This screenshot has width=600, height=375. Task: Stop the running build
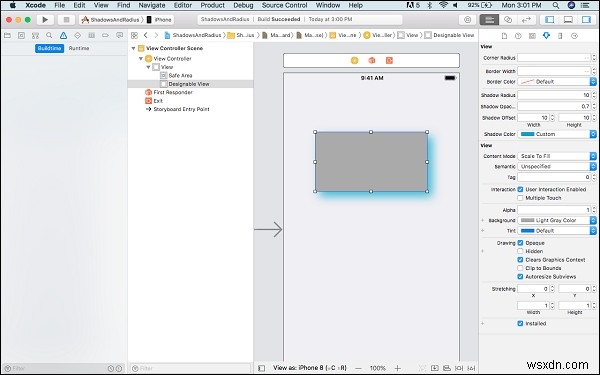[66, 20]
